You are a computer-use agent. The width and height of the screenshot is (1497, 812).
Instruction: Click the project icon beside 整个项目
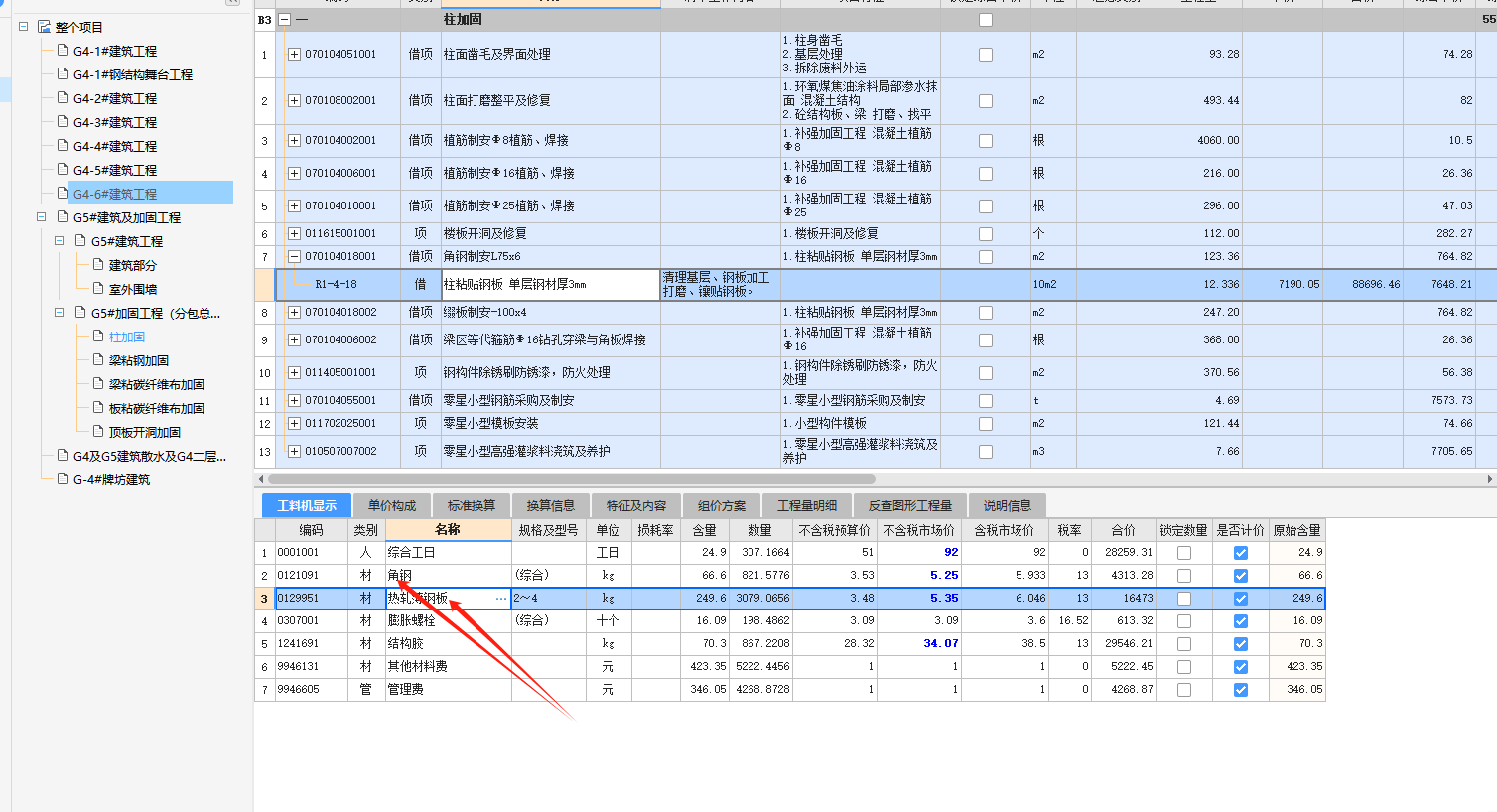tap(44, 27)
